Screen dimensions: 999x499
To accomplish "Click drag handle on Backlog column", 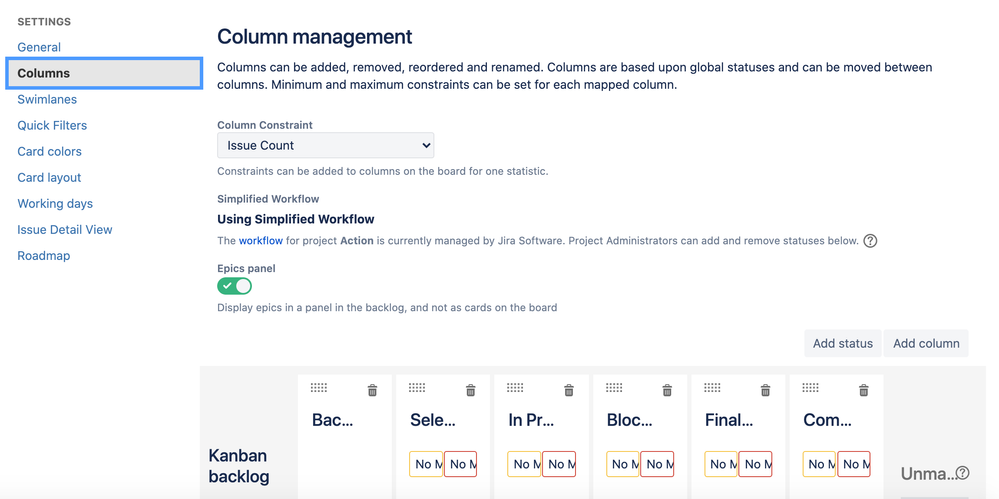I will pos(319,388).
